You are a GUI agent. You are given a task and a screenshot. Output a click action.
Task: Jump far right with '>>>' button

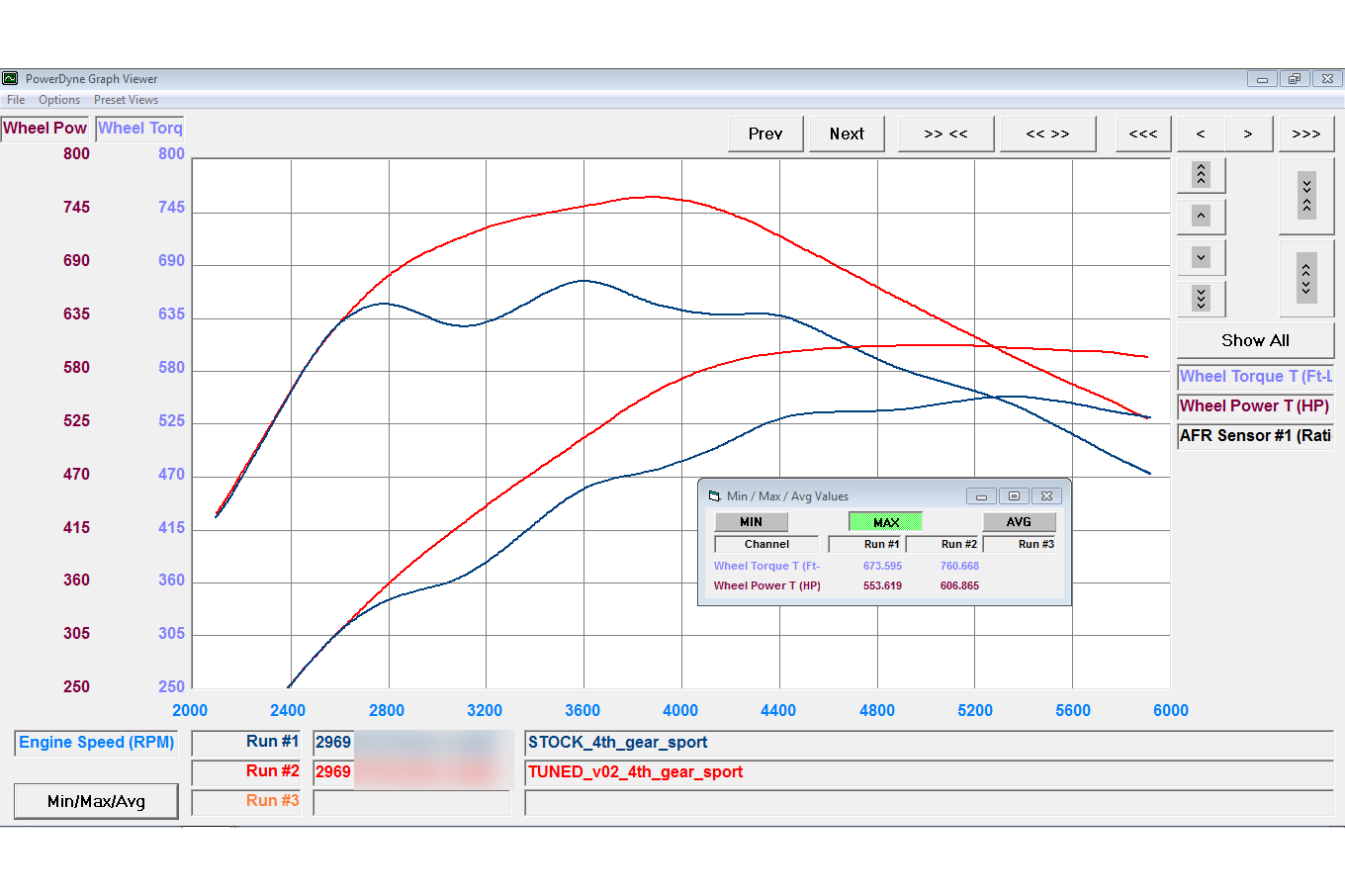[x=1305, y=134]
